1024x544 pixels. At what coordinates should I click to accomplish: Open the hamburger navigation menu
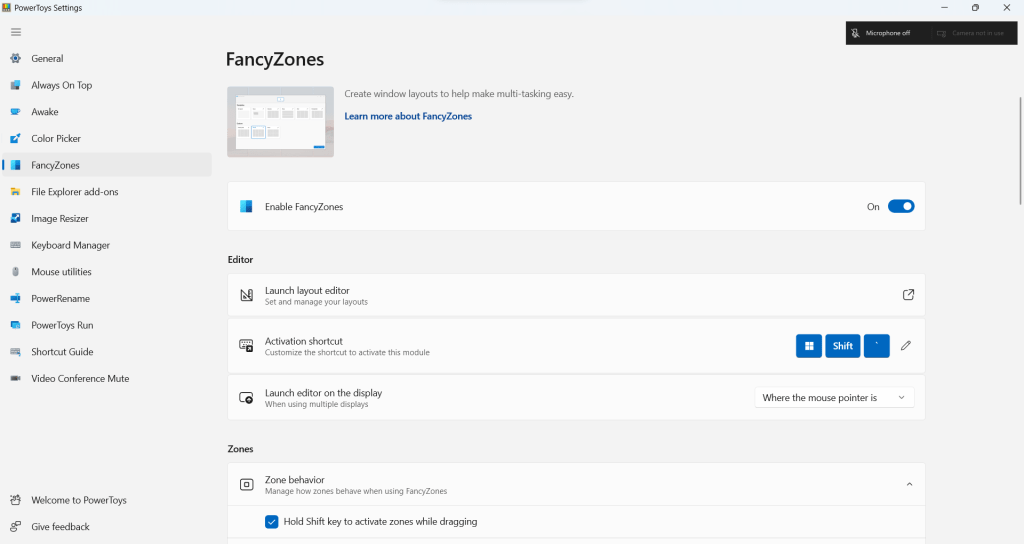coord(16,32)
